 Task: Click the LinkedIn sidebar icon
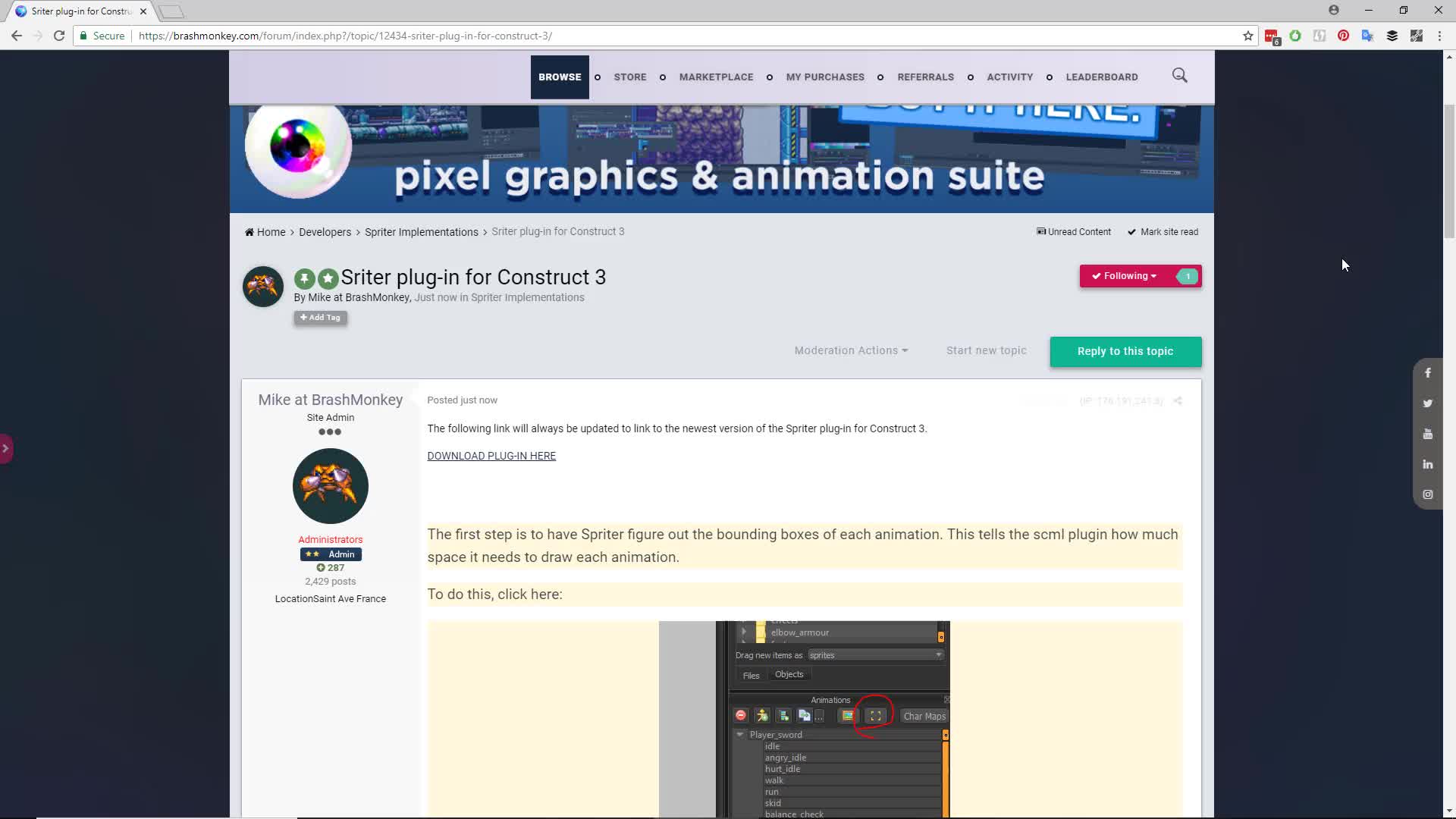coord(1427,464)
